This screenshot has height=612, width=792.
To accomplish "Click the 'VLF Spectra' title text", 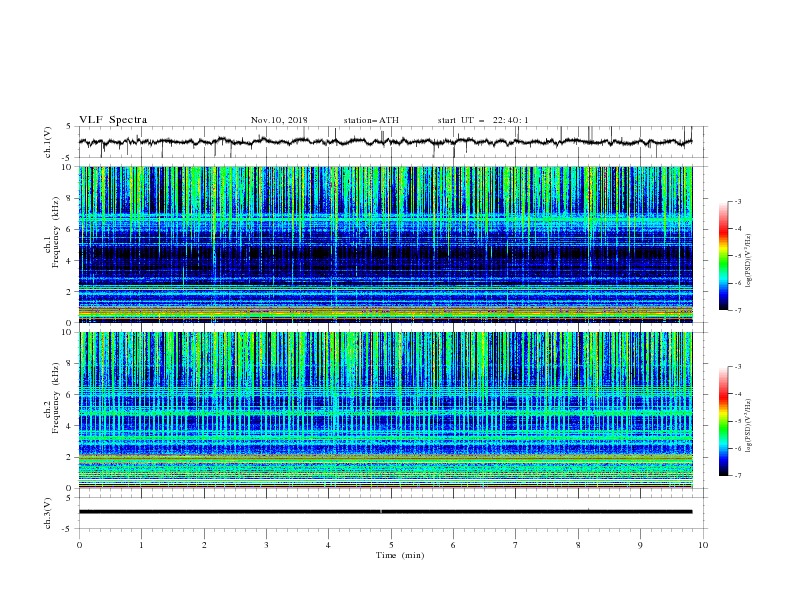I will pyautogui.click(x=113, y=120).
